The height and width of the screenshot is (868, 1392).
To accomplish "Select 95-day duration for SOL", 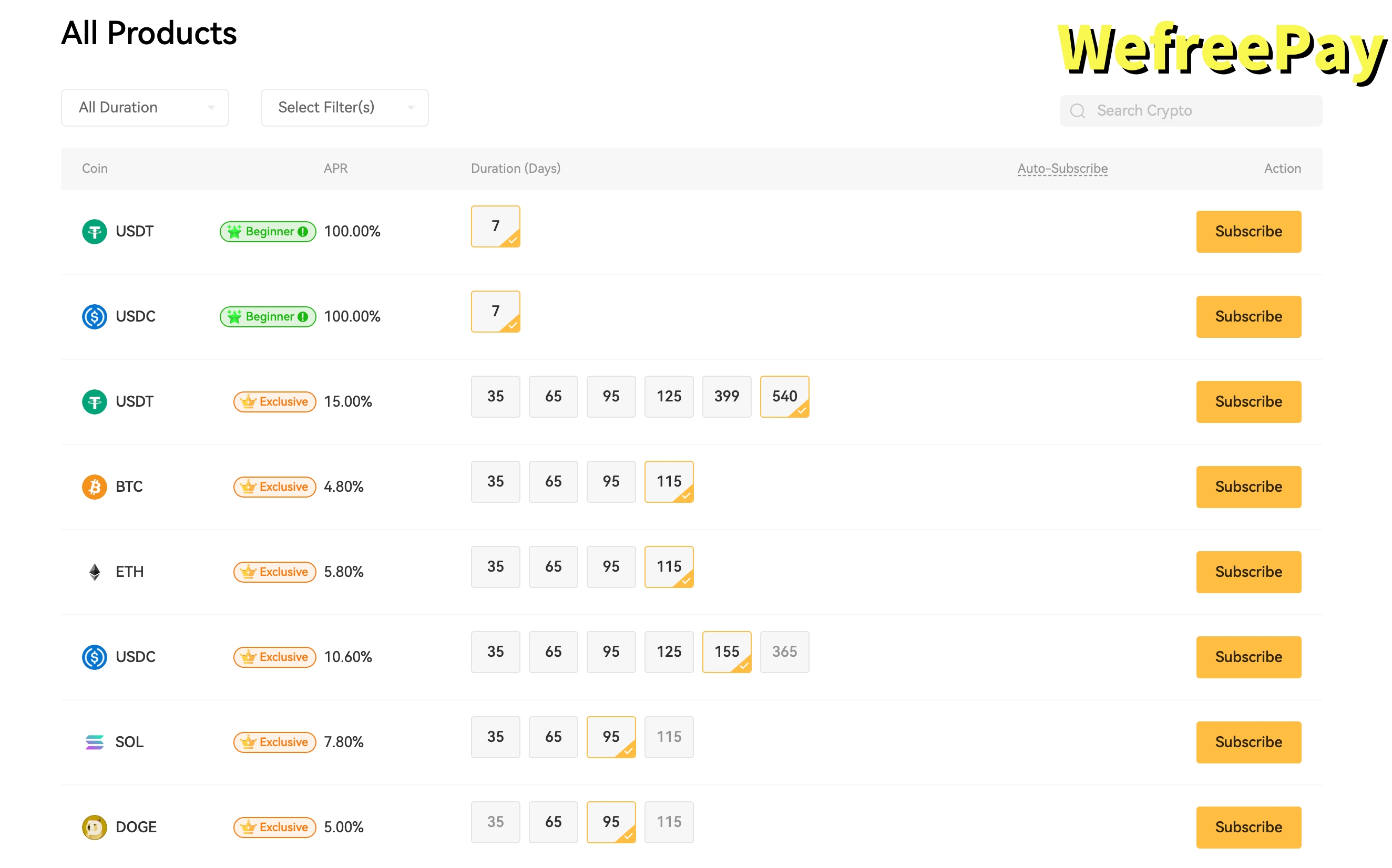I will tap(611, 737).
